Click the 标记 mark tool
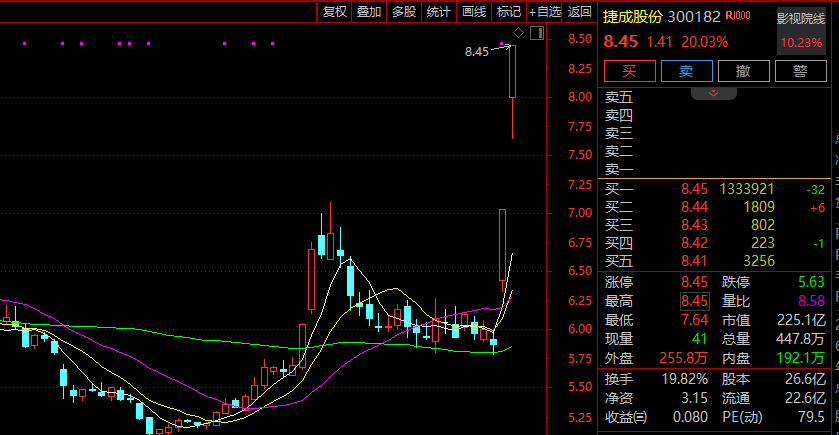Image resolution: width=839 pixels, height=435 pixels. tap(509, 12)
